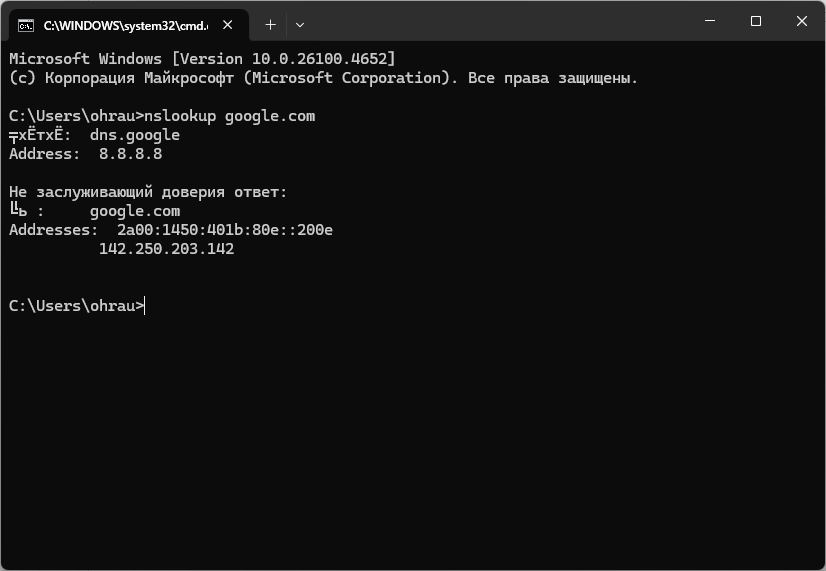Close the terminal window

(x=802, y=21)
